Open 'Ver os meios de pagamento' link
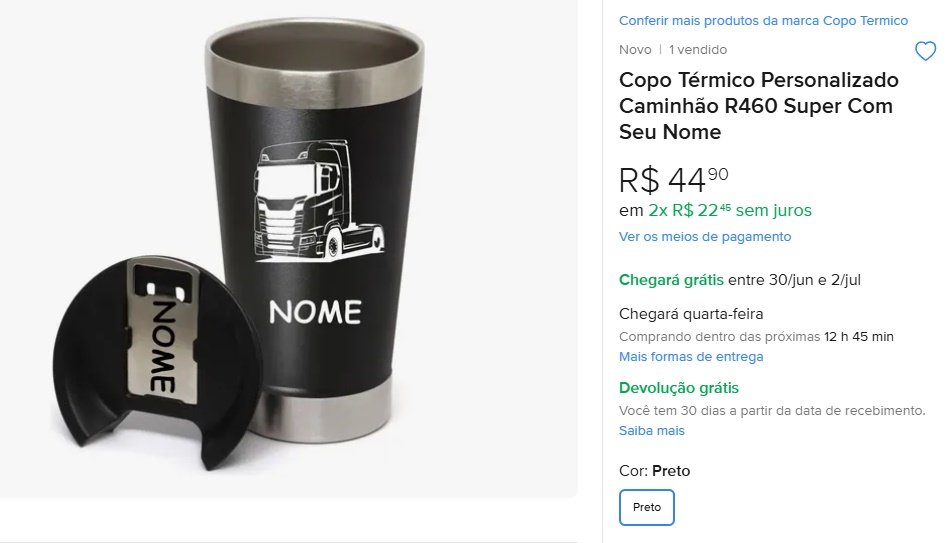Screen dimensions: 948x543 pos(704,237)
